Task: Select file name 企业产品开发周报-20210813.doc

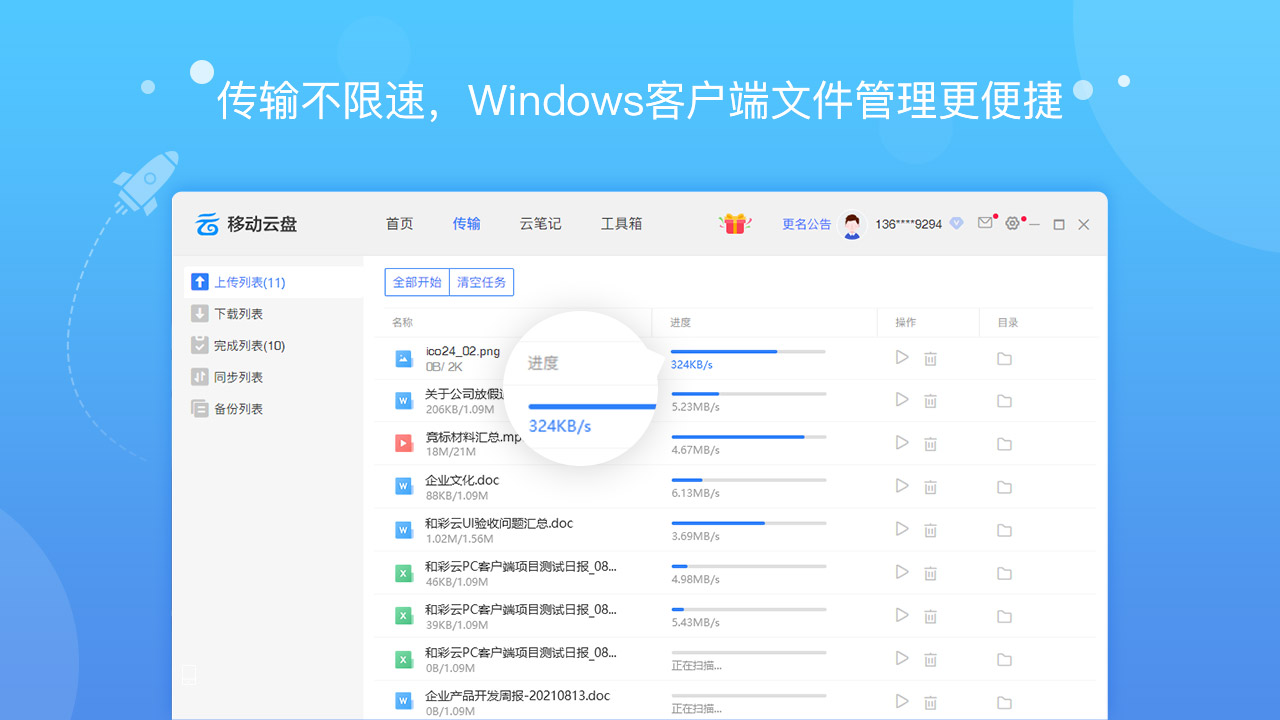Action: point(517,695)
